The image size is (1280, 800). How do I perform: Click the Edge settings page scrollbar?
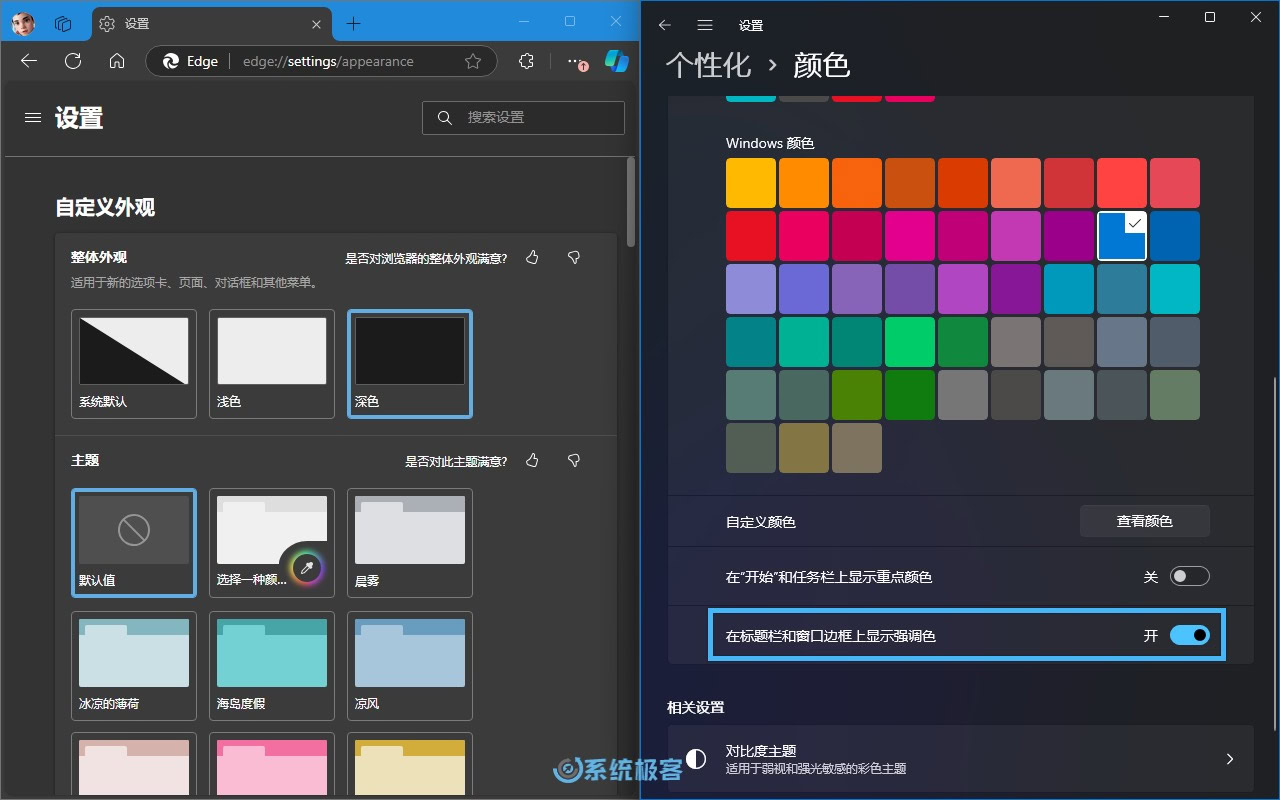tap(630, 203)
